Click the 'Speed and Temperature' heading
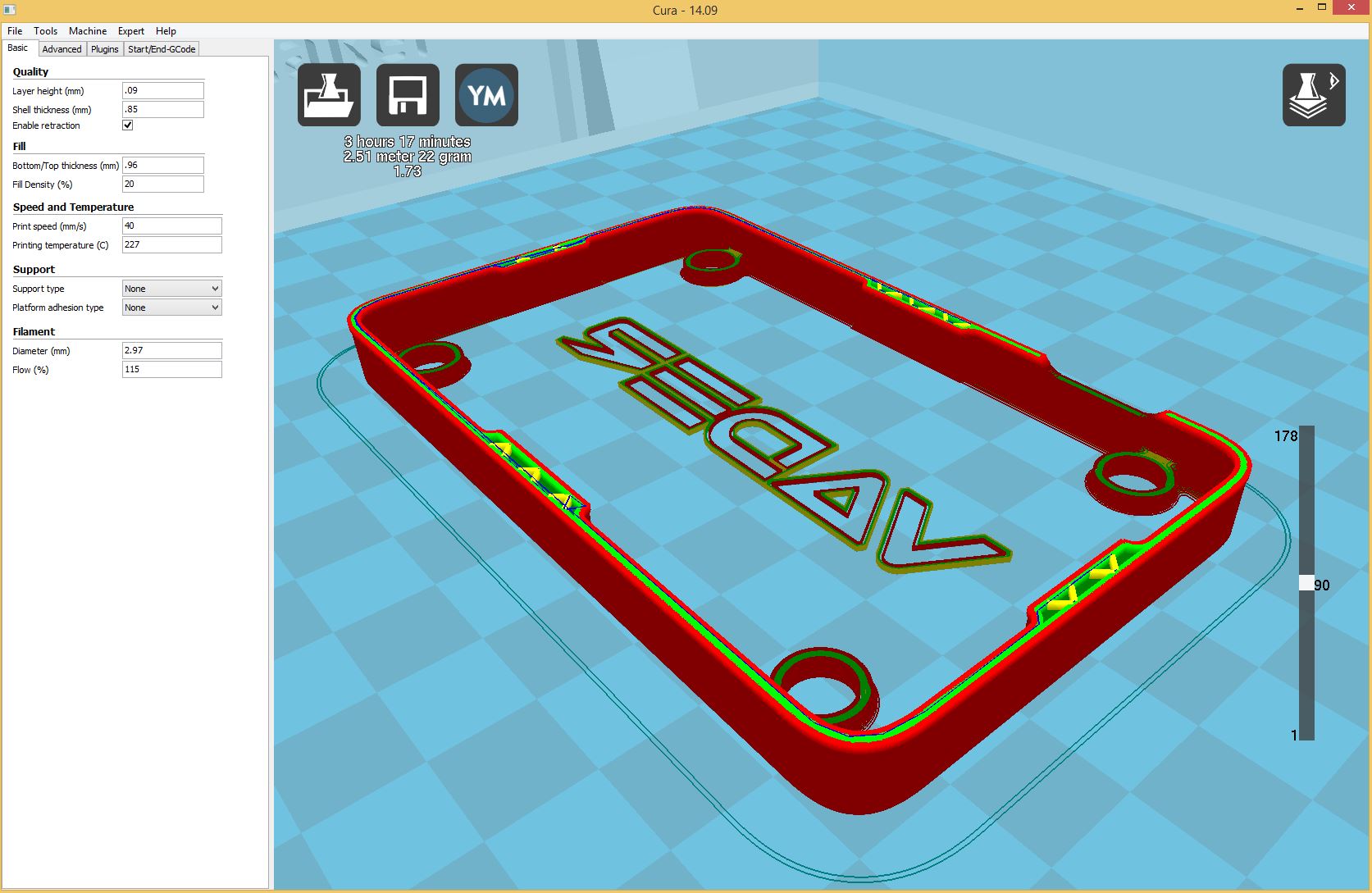 pyautogui.click(x=73, y=207)
